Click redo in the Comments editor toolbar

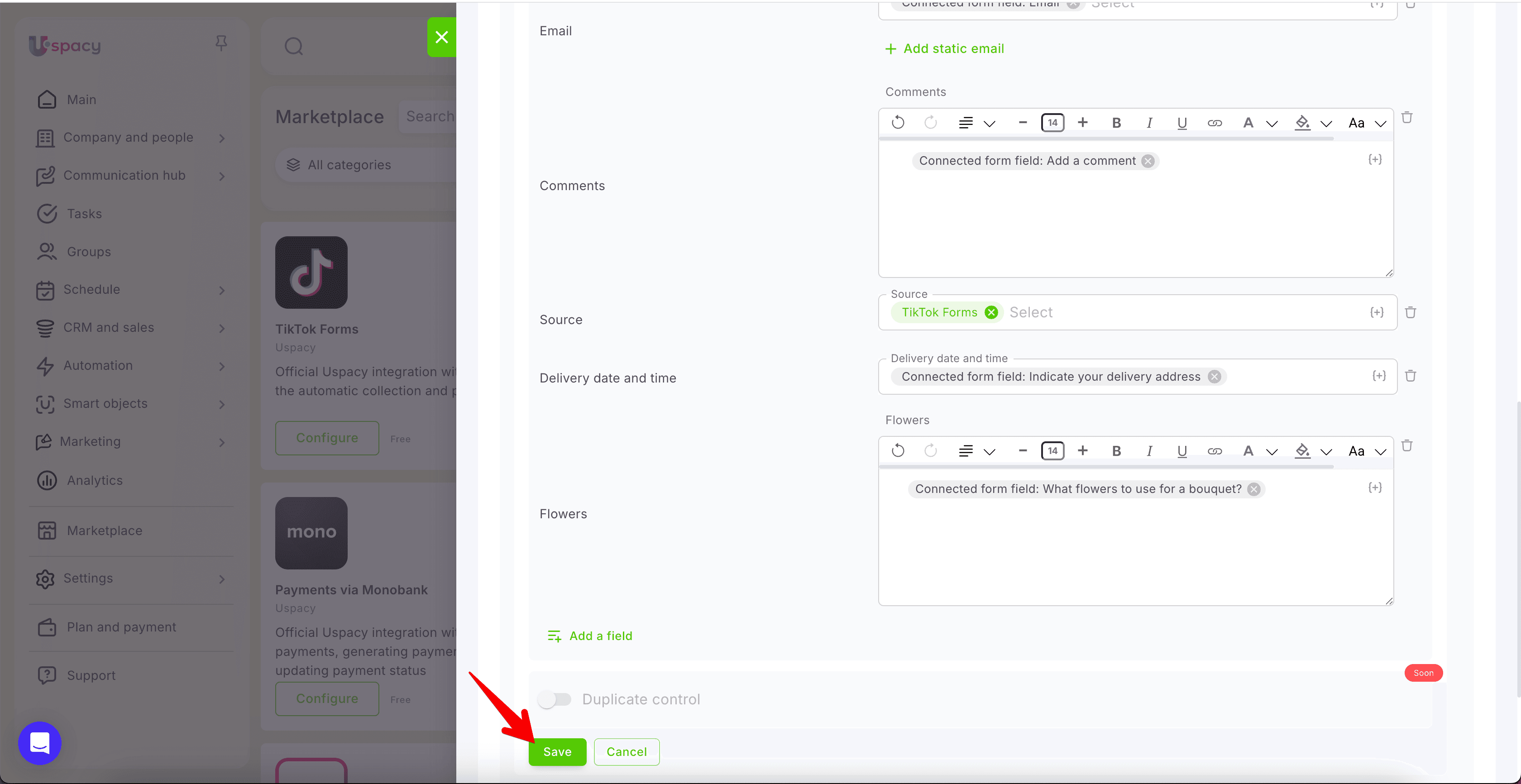(931, 122)
